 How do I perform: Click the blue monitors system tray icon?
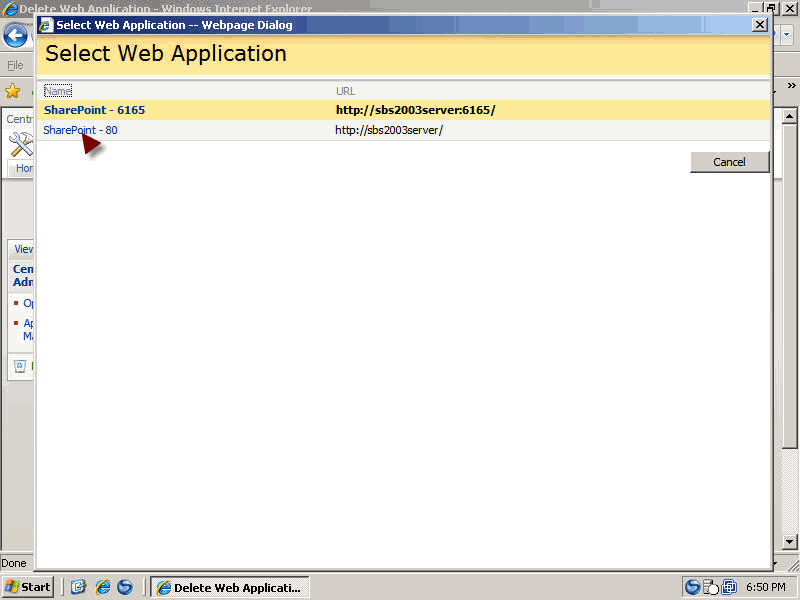pos(729,587)
